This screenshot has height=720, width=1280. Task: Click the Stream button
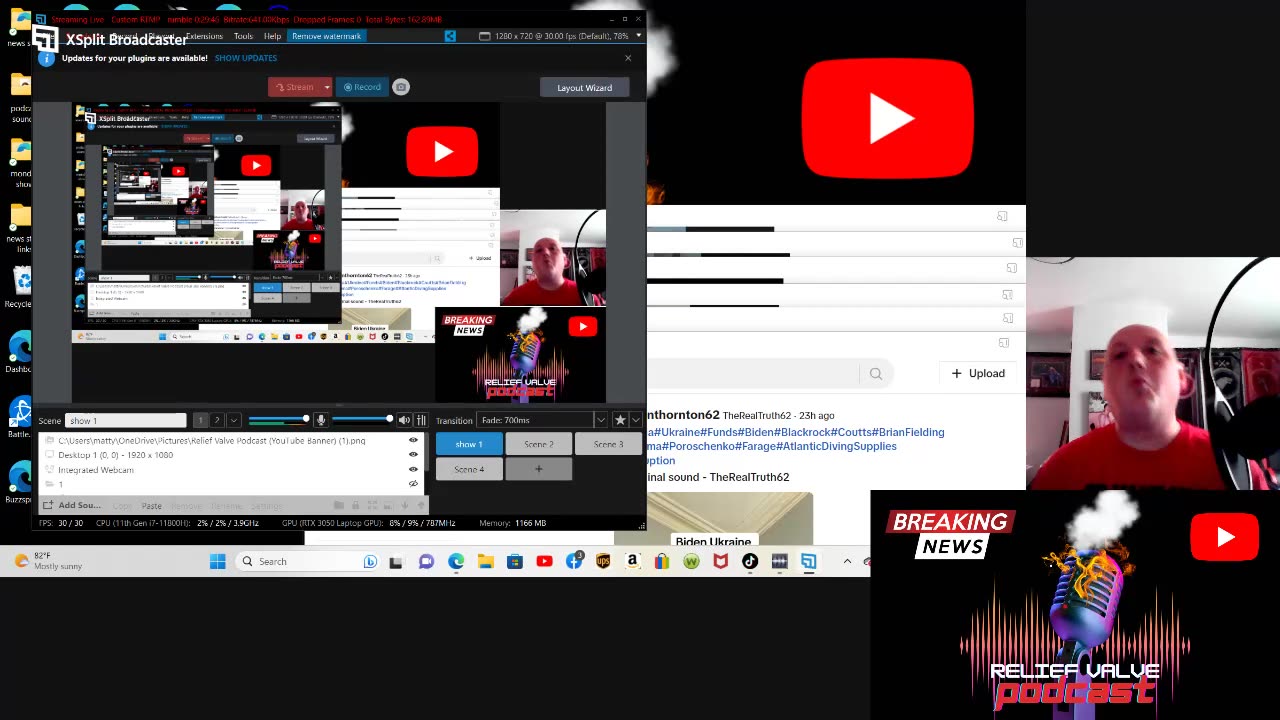pos(295,87)
